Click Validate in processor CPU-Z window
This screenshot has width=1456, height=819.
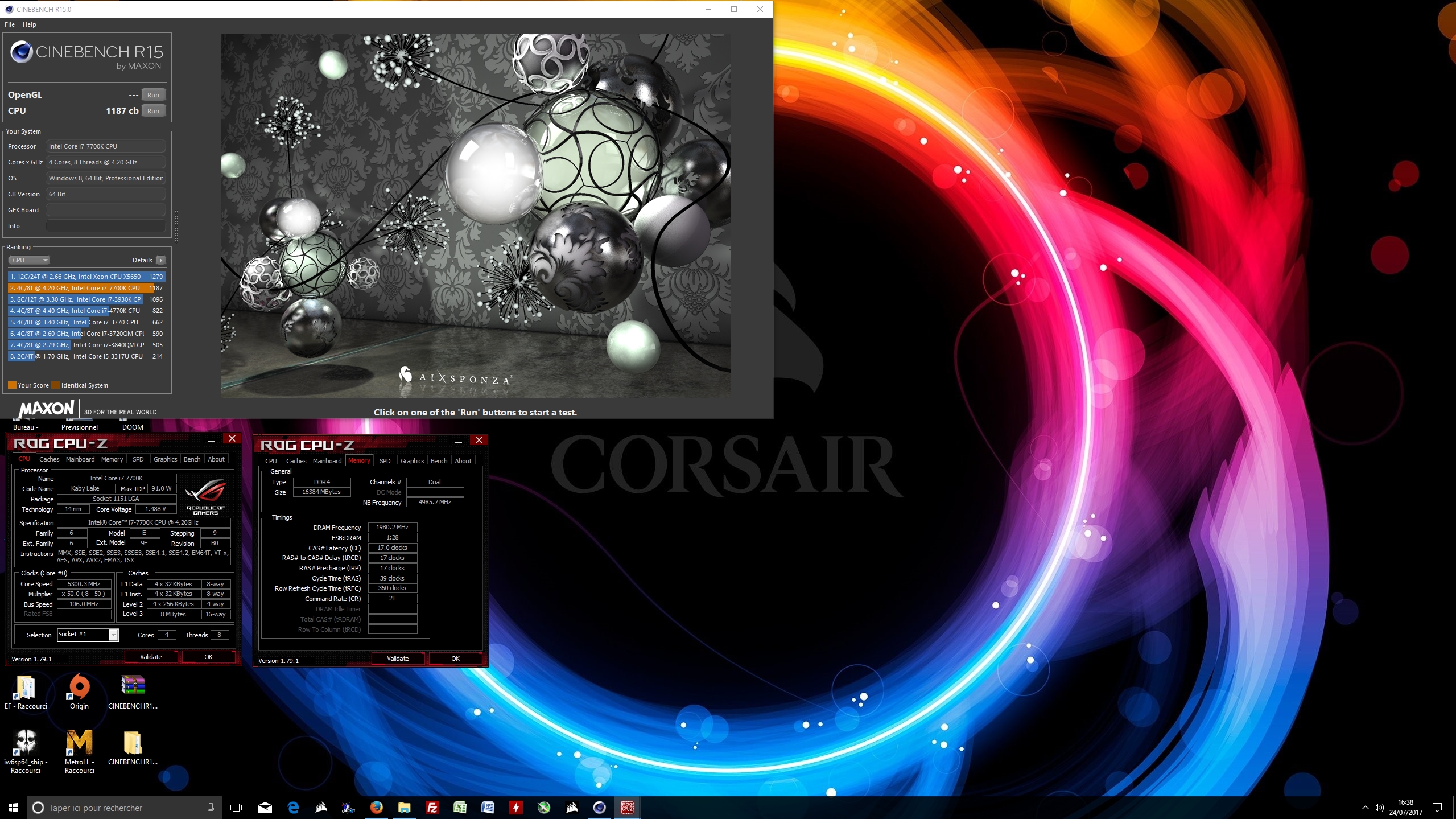151,657
